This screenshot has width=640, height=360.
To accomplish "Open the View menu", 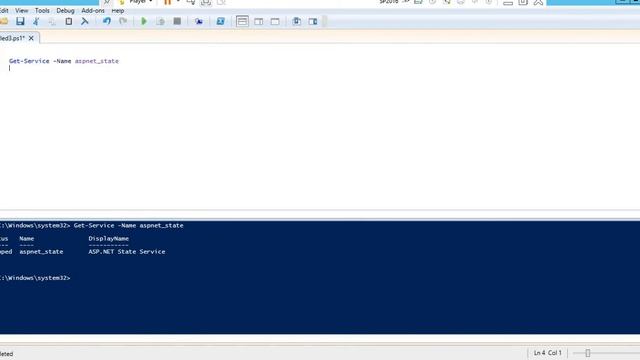I will click(22, 11).
